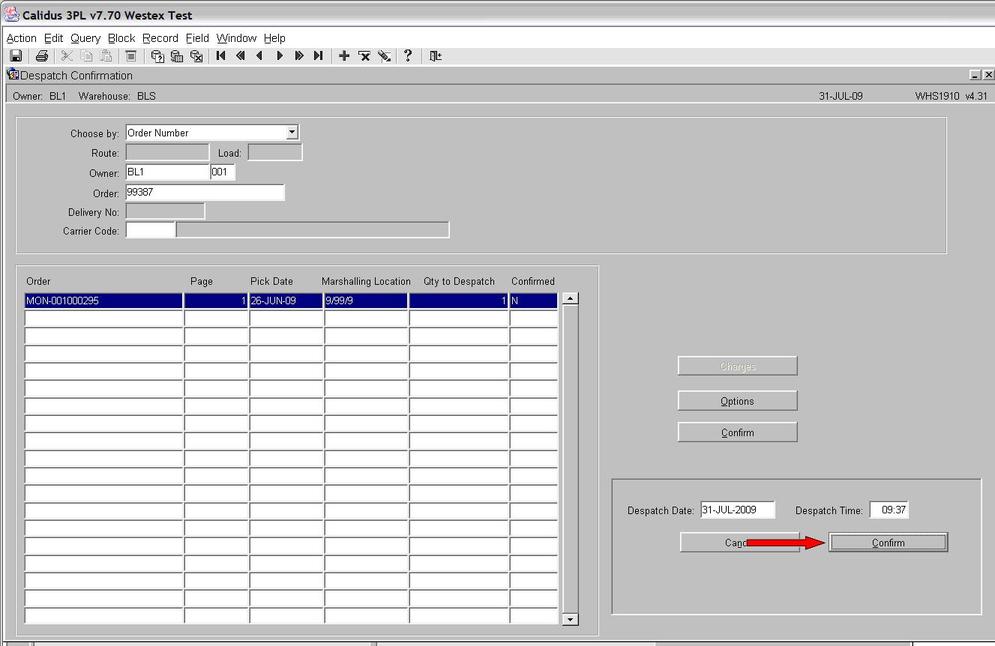Viewport: 995px width, 646px height.
Task: Click scroll up arrow of order list
Action: 570,298
